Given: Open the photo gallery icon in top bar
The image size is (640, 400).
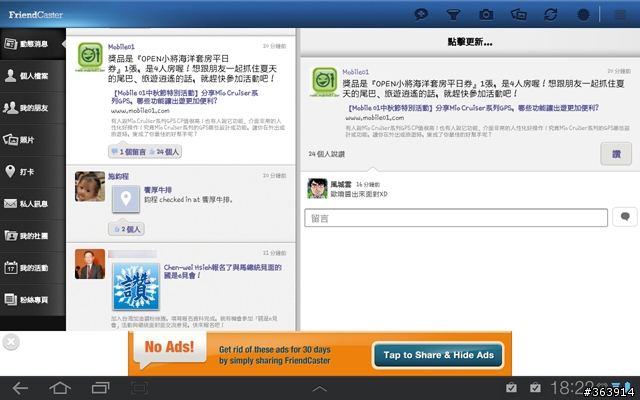Looking at the screenshot, I should (518, 15).
